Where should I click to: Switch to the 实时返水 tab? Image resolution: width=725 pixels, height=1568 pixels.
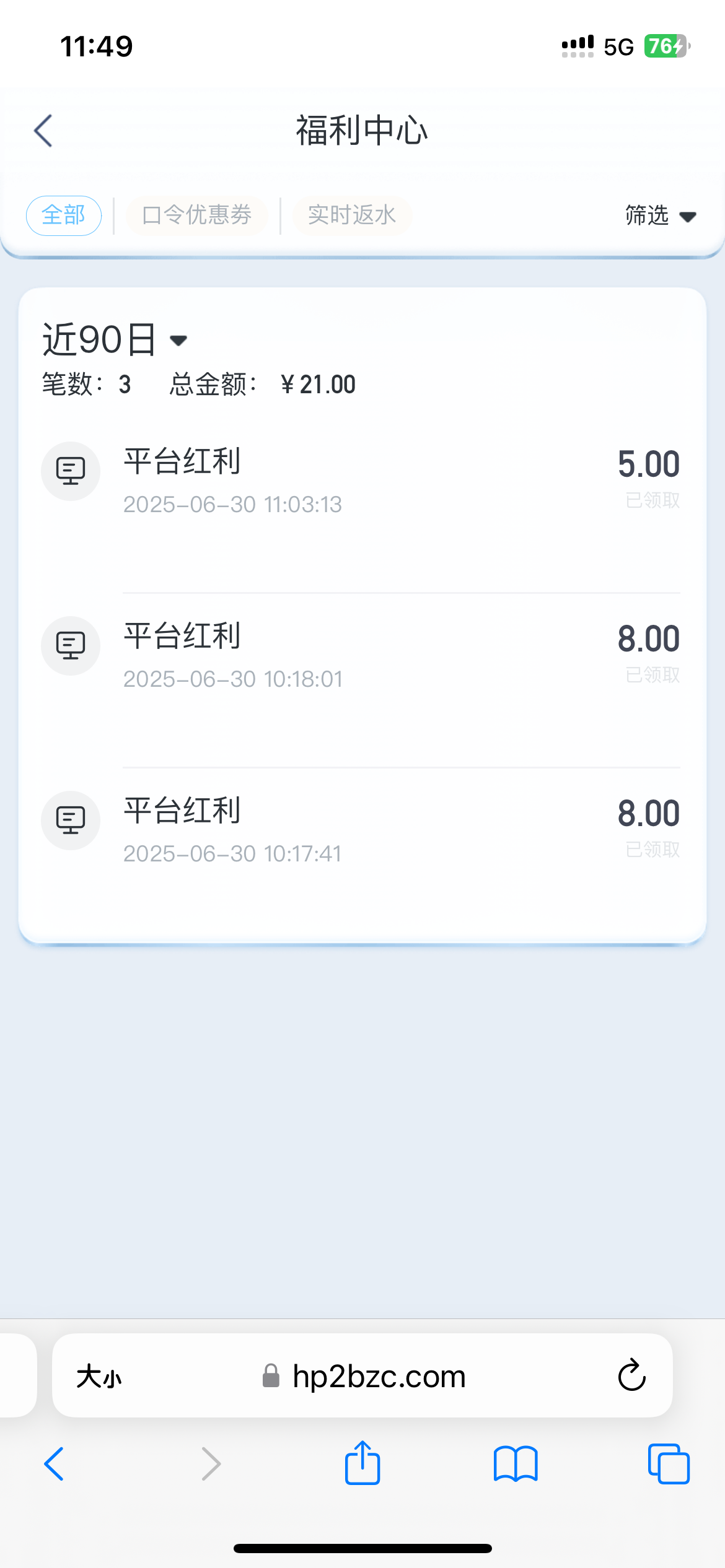352,216
